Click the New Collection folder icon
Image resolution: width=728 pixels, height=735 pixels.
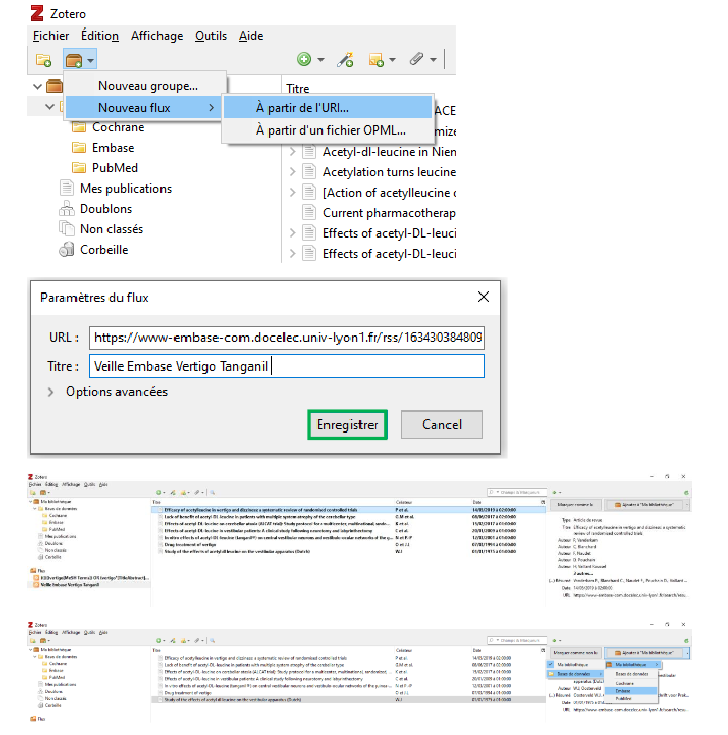point(43,61)
